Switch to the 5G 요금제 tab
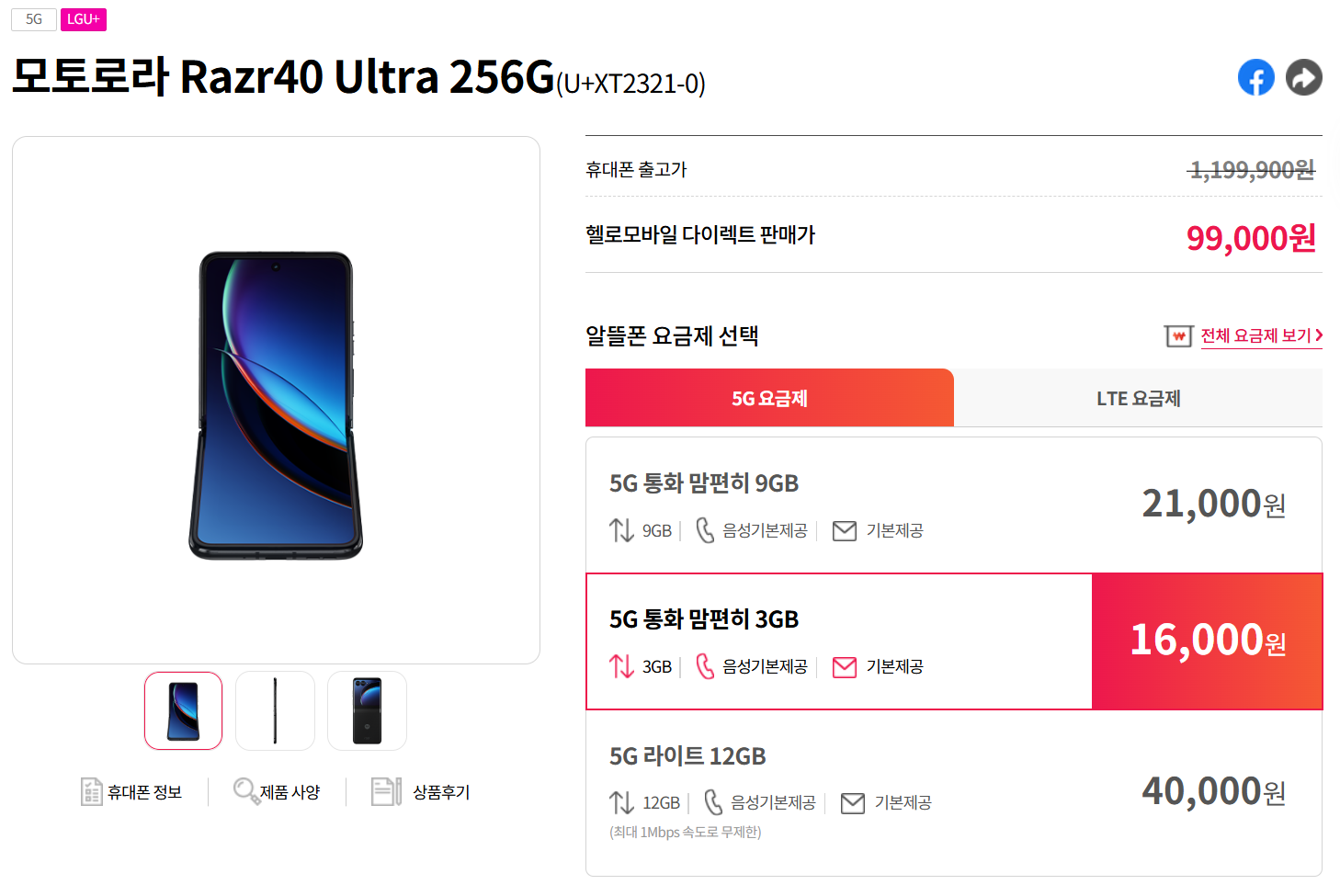1340x896 pixels. (x=769, y=398)
